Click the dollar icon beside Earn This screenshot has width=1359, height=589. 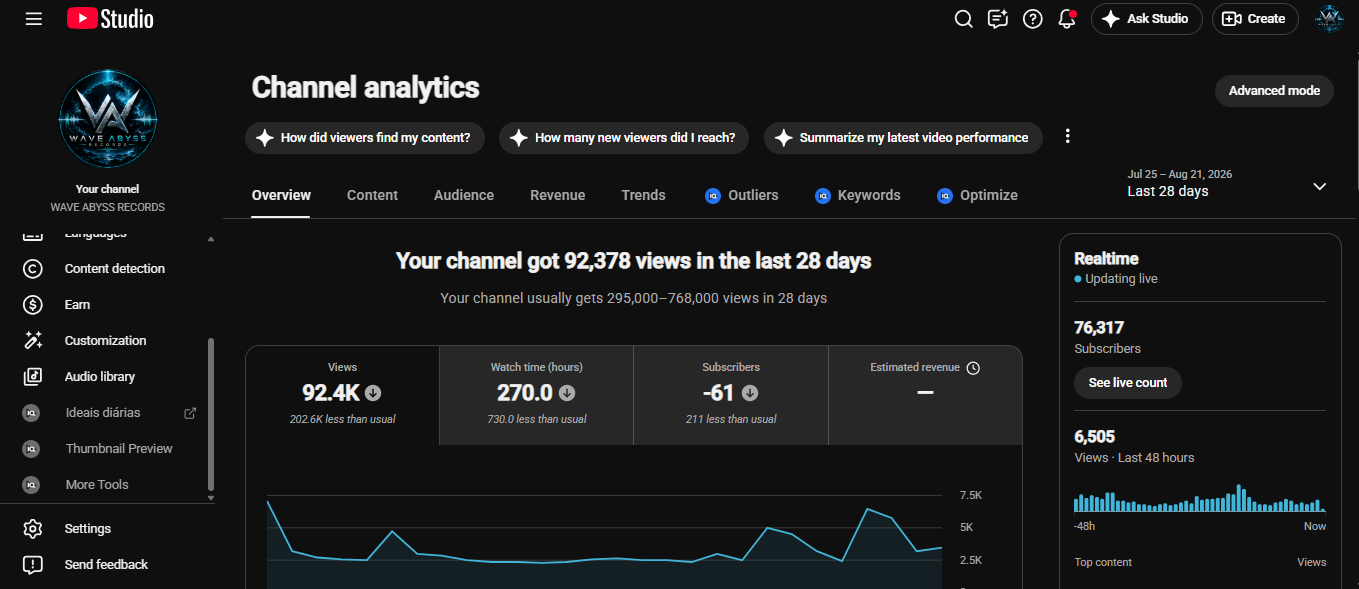32,305
